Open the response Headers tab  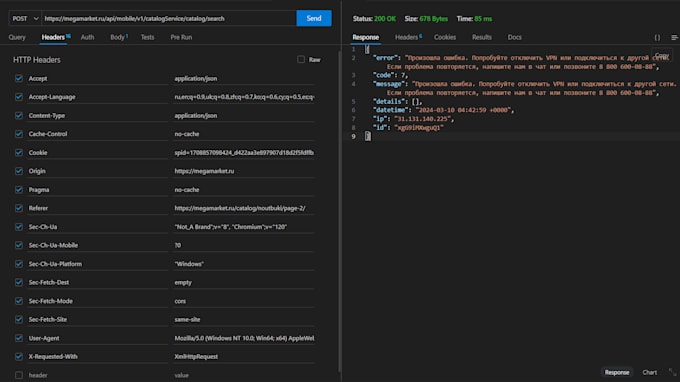tap(408, 37)
